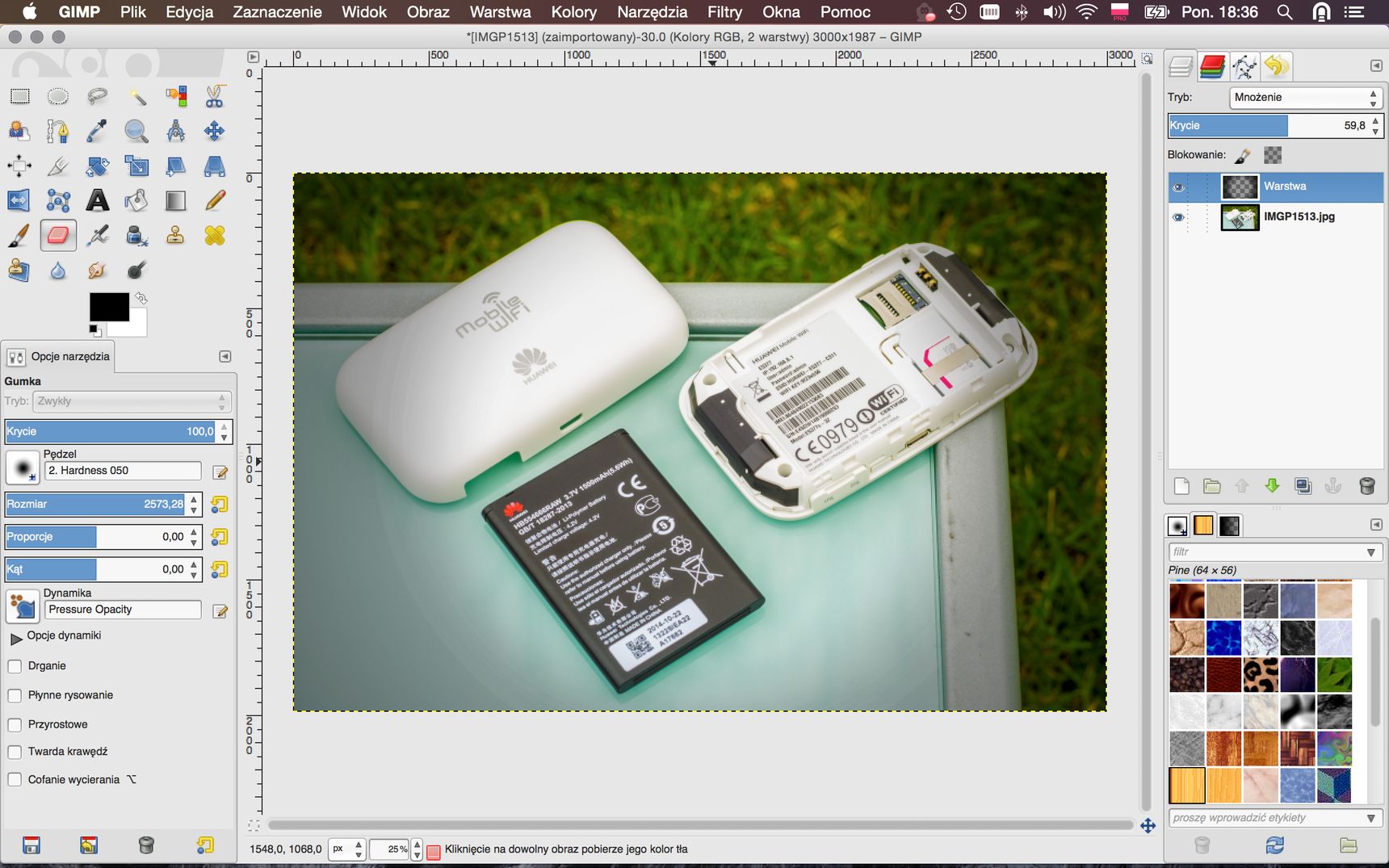
Task: Expand the Opcje dynamiki section
Action: 15,638
